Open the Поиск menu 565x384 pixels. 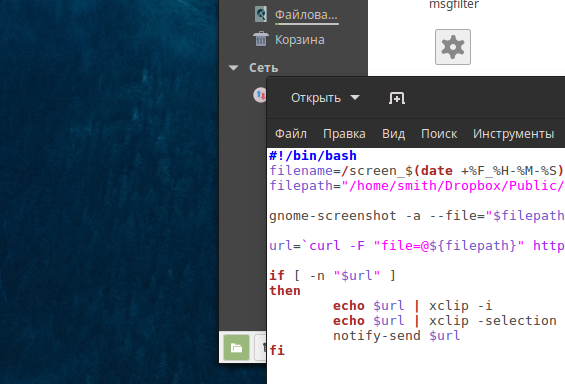point(439,134)
